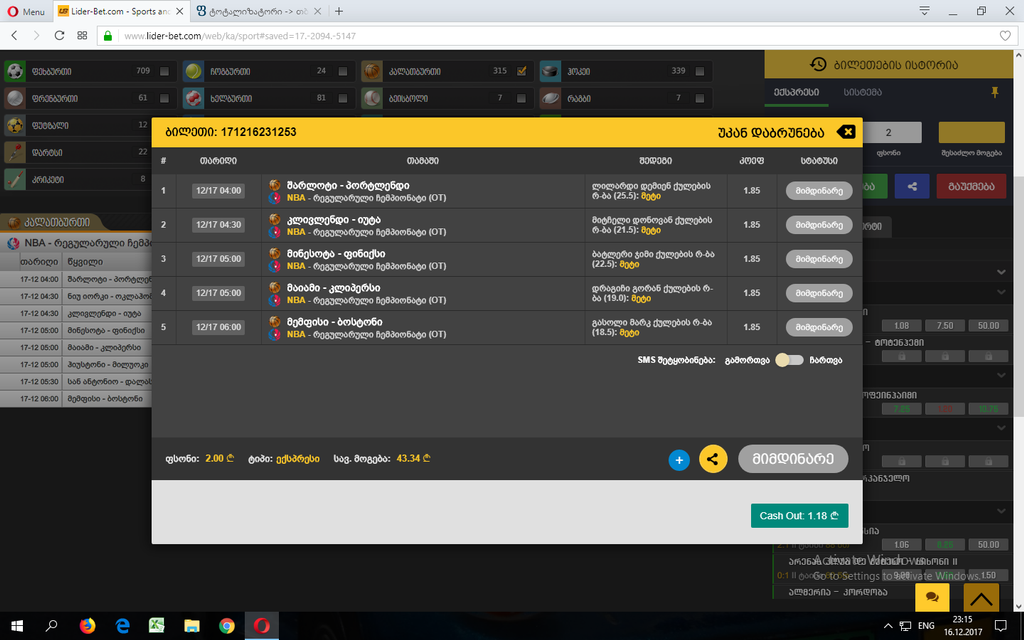
Task: Click the darts sport icon
Action: 15,152
